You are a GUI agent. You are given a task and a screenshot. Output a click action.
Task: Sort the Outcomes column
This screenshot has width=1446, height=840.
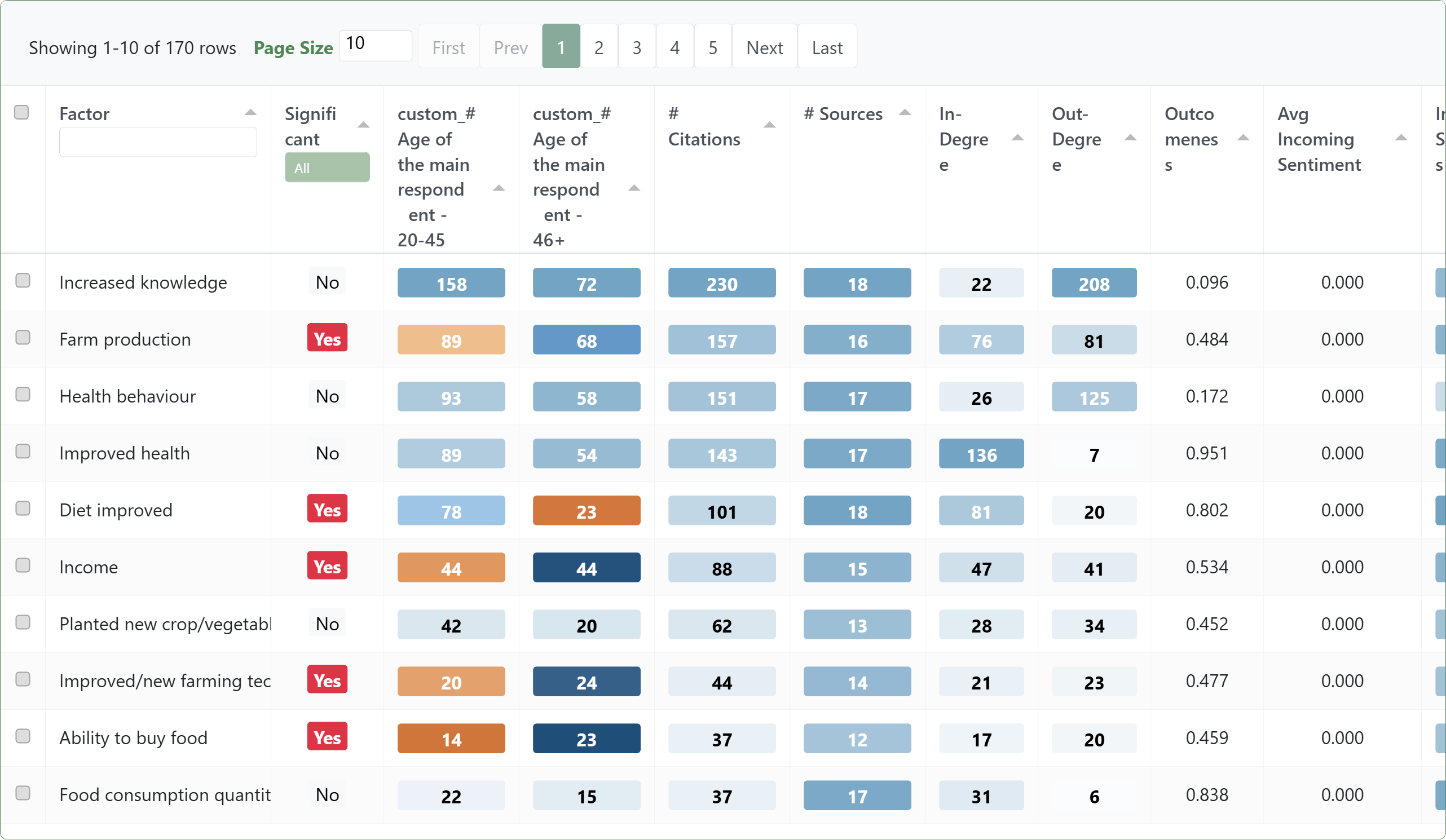[x=1243, y=138]
